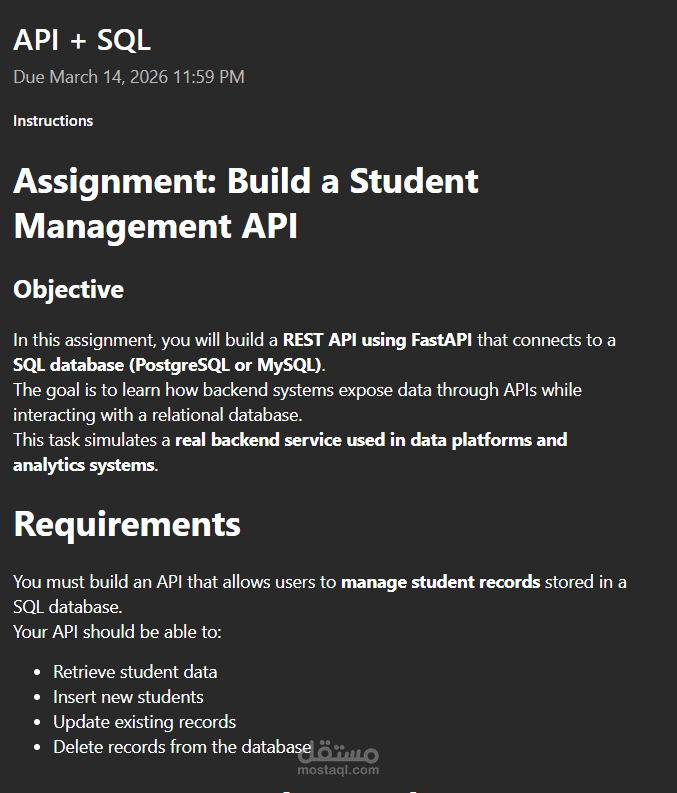
Task: Click "Delete records from the database" list item
Action: click(x=182, y=747)
